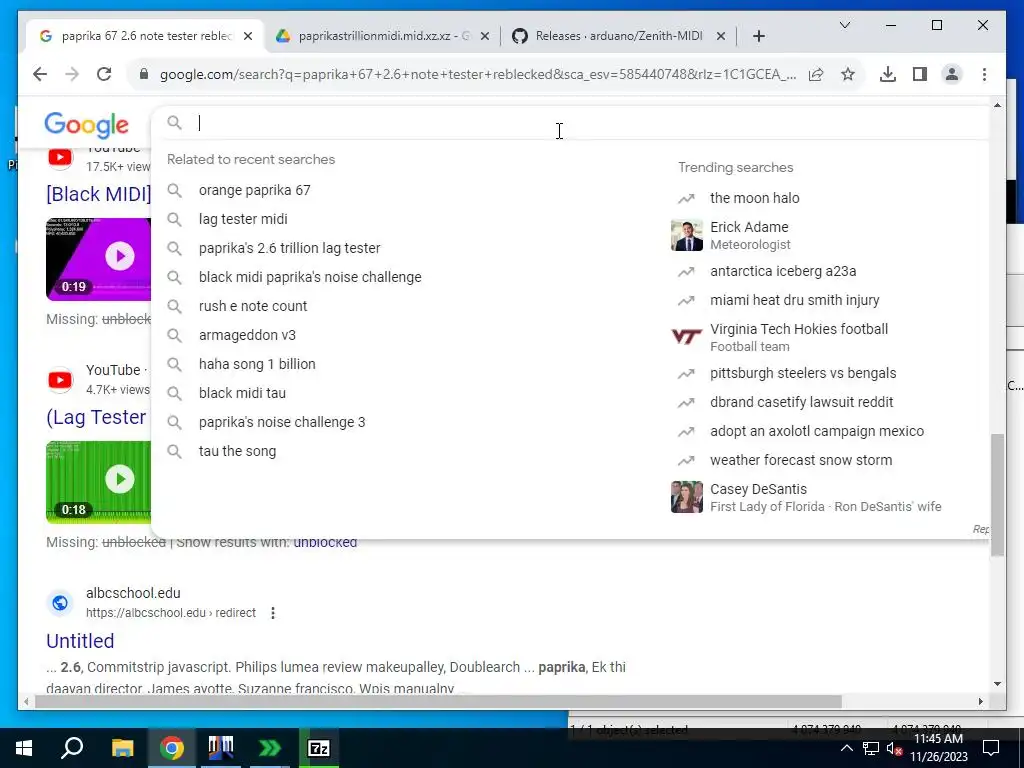1024x768 pixels.
Task: Open a new tab with plus button
Action: click(x=758, y=37)
